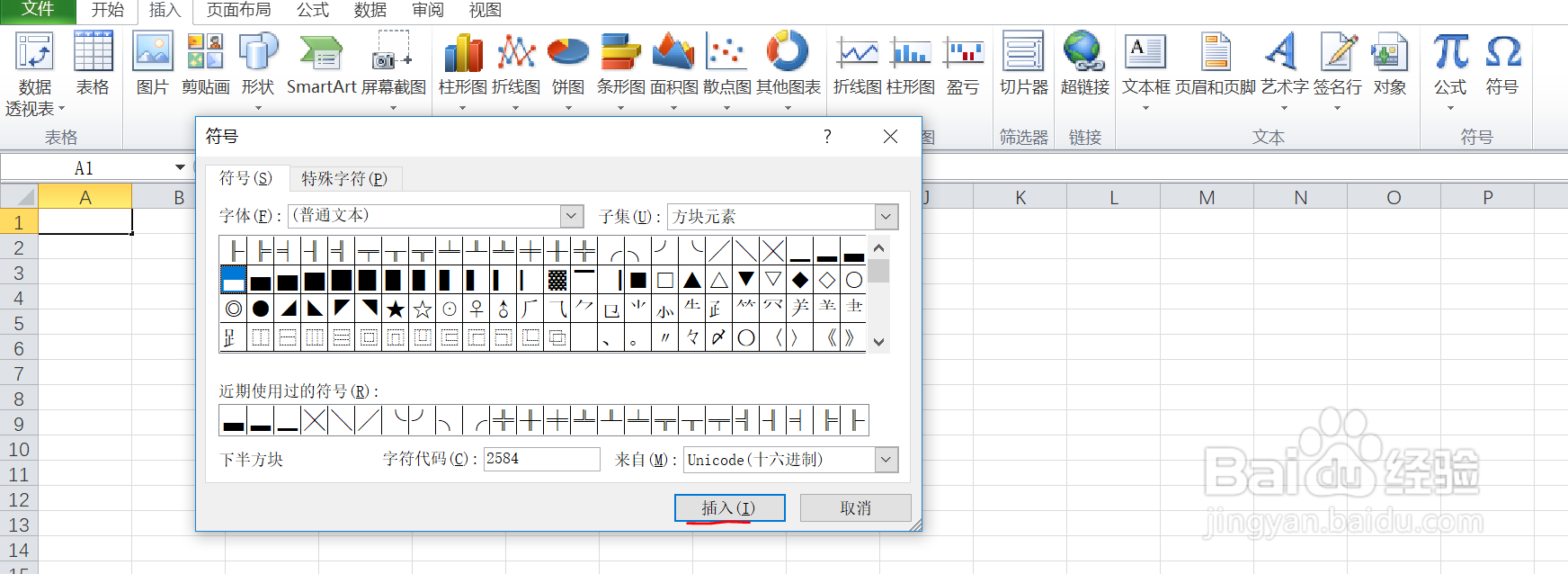This screenshot has height=574, width=1568.
Task: Switch to the Data (数据) tab
Action: coord(370,10)
